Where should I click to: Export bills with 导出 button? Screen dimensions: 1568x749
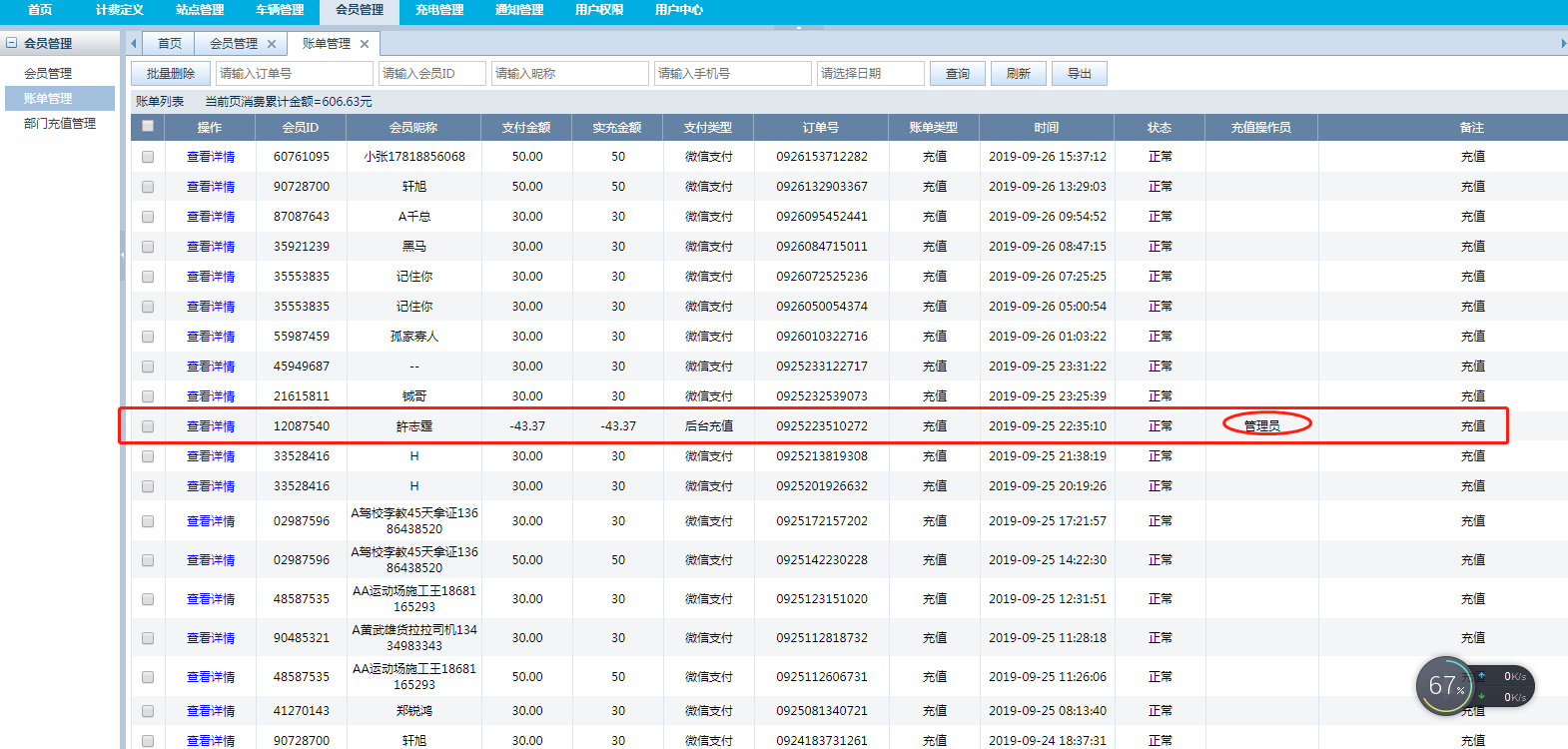pos(1080,74)
